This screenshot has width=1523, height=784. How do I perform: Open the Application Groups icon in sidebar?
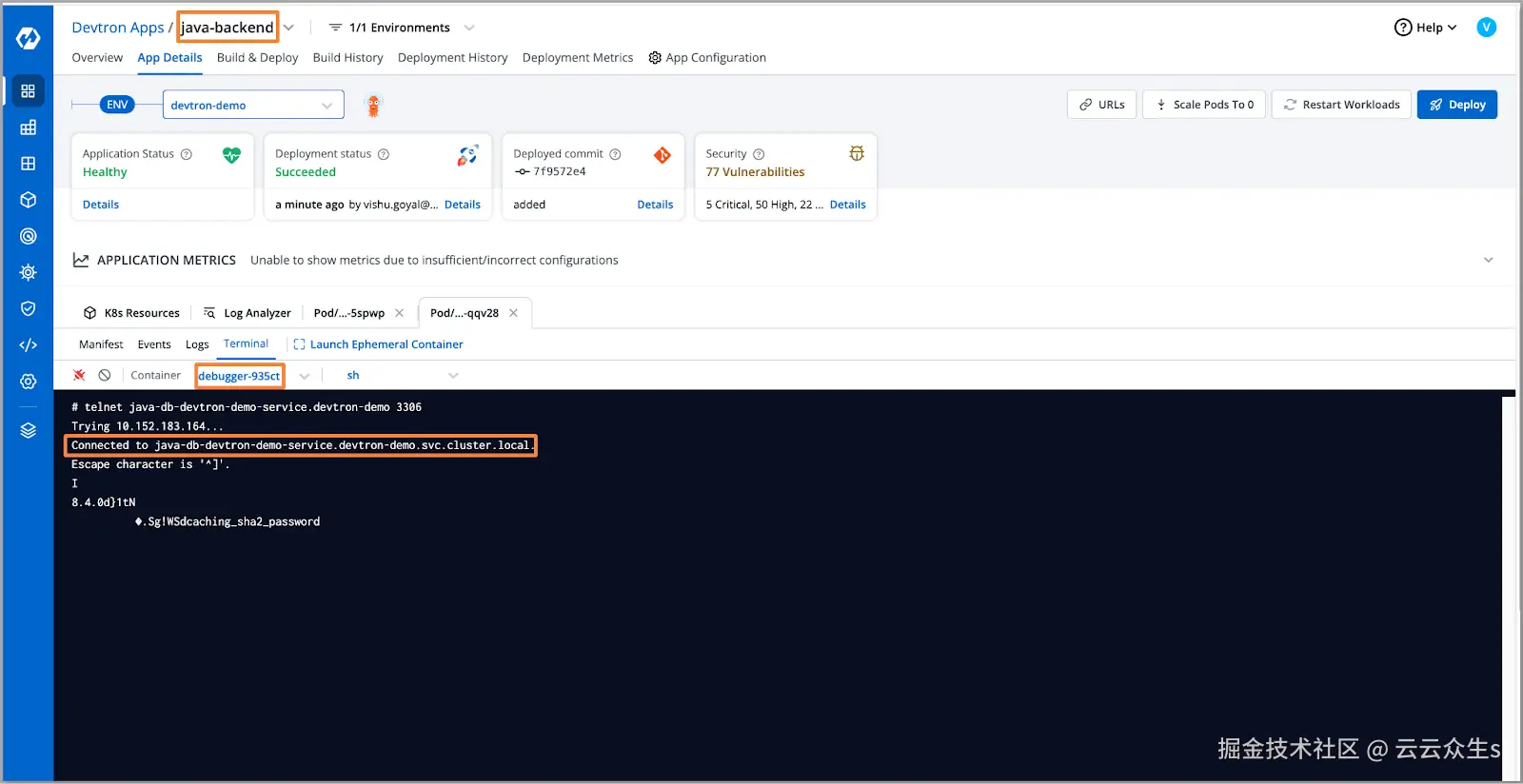(x=28, y=164)
